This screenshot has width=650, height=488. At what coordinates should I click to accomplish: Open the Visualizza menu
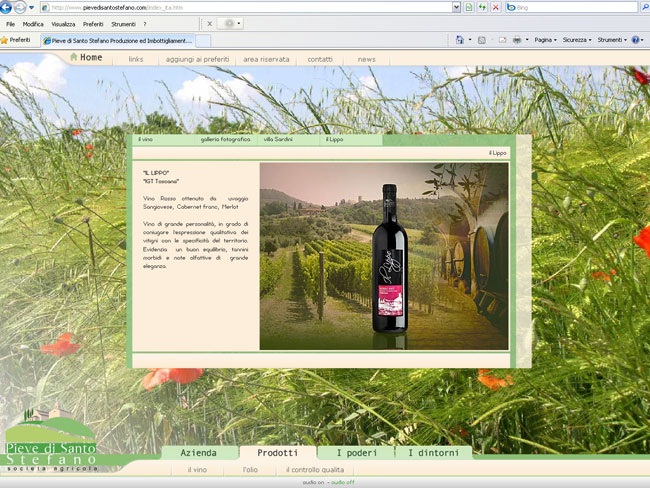pyautogui.click(x=63, y=24)
